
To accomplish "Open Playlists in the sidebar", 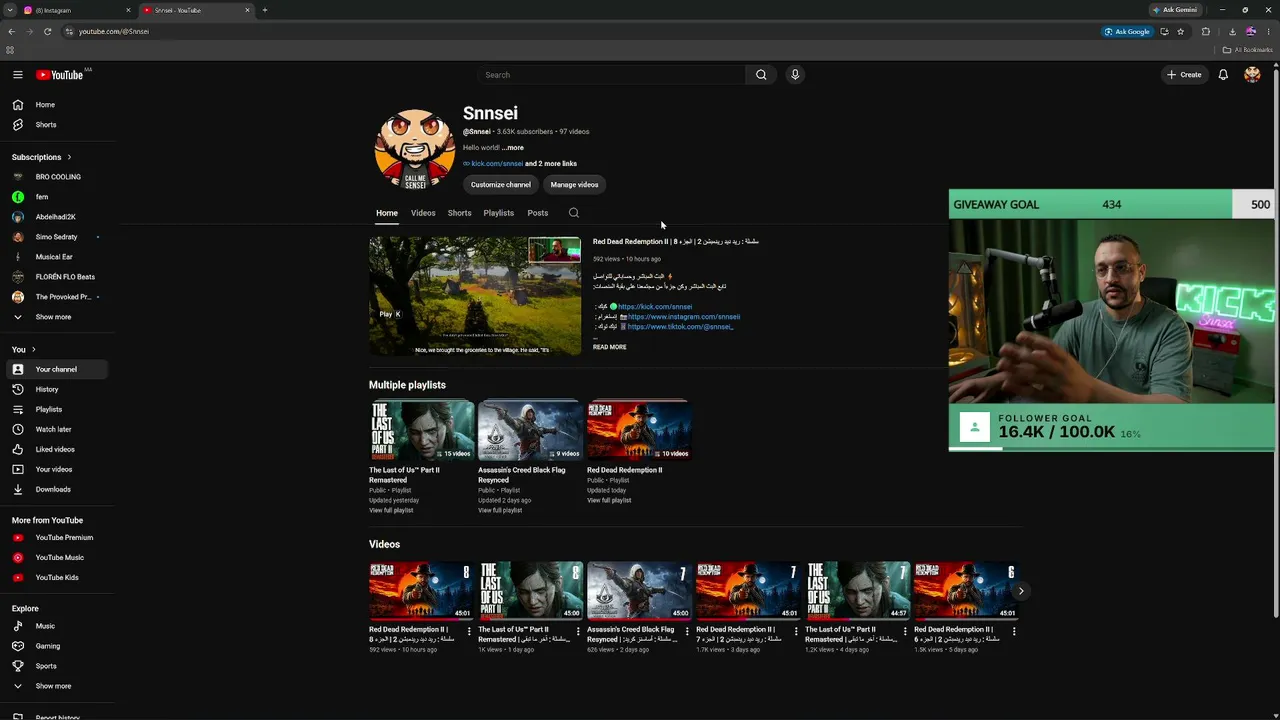I will tap(56, 409).
